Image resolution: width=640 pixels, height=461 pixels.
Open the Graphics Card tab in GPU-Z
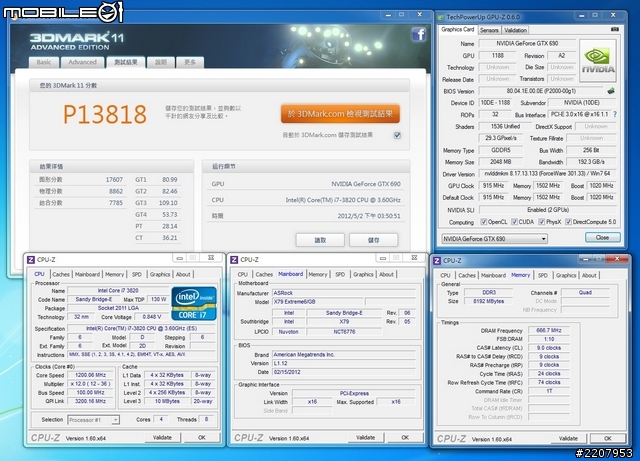[x=458, y=29]
